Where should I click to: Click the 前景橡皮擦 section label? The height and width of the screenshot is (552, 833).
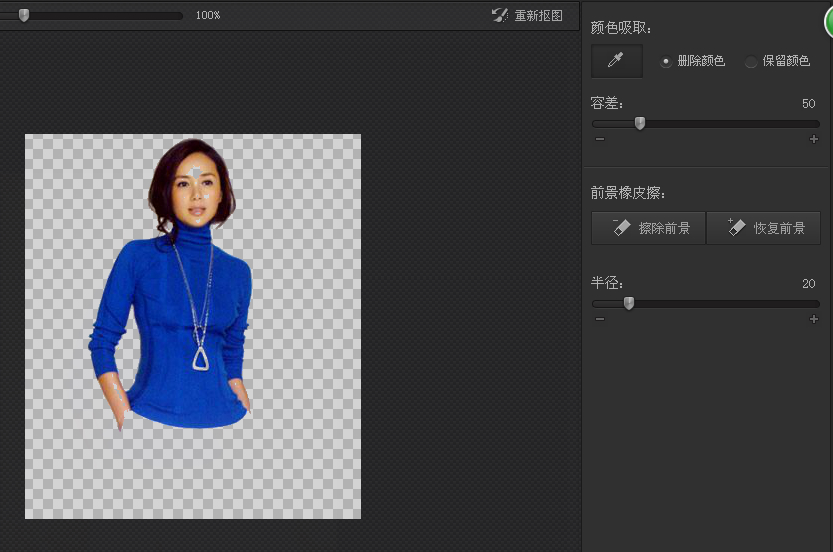pyautogui.click(x=628, y=192)
